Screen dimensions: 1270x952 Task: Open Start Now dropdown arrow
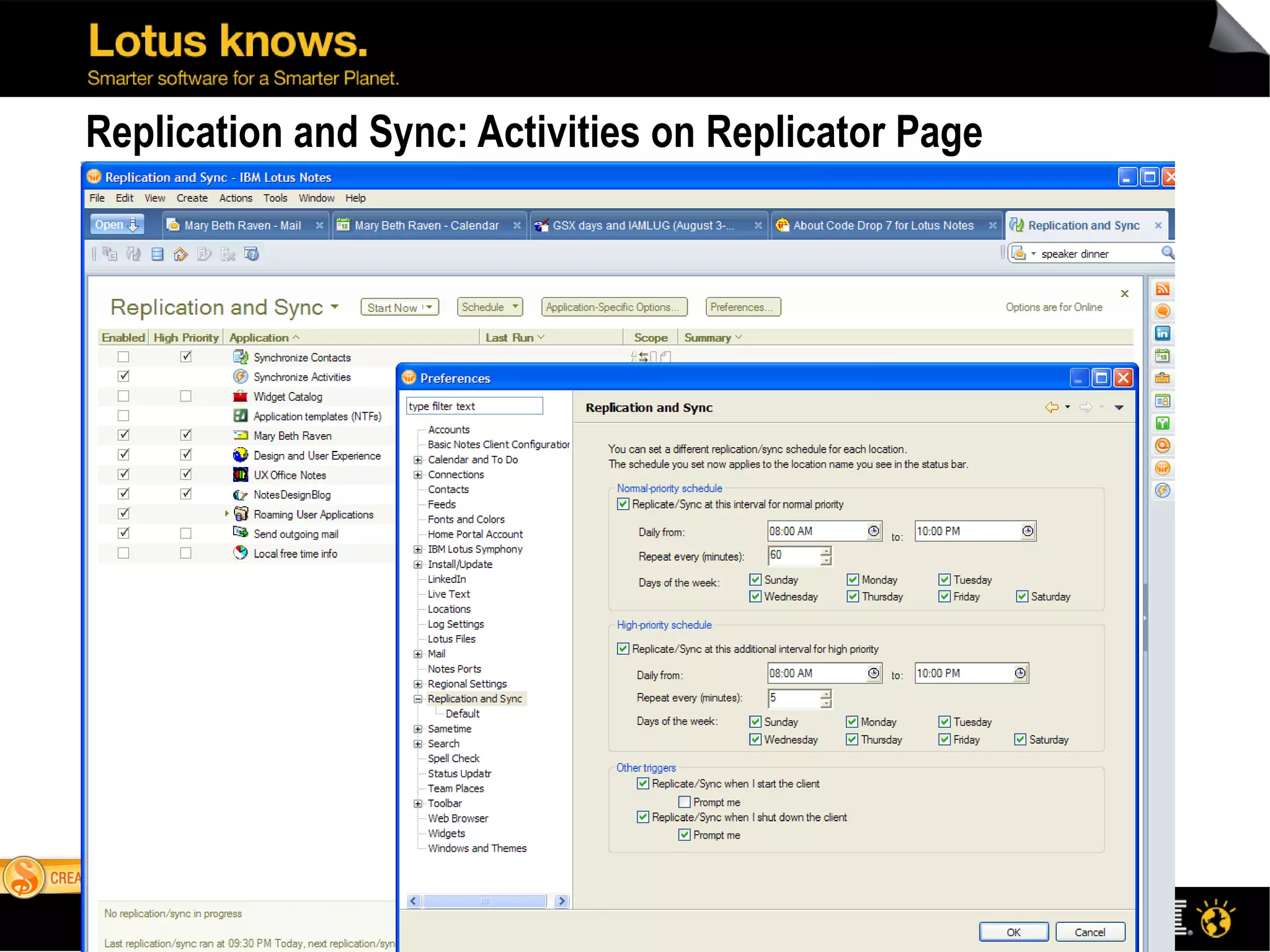[429, 307]
